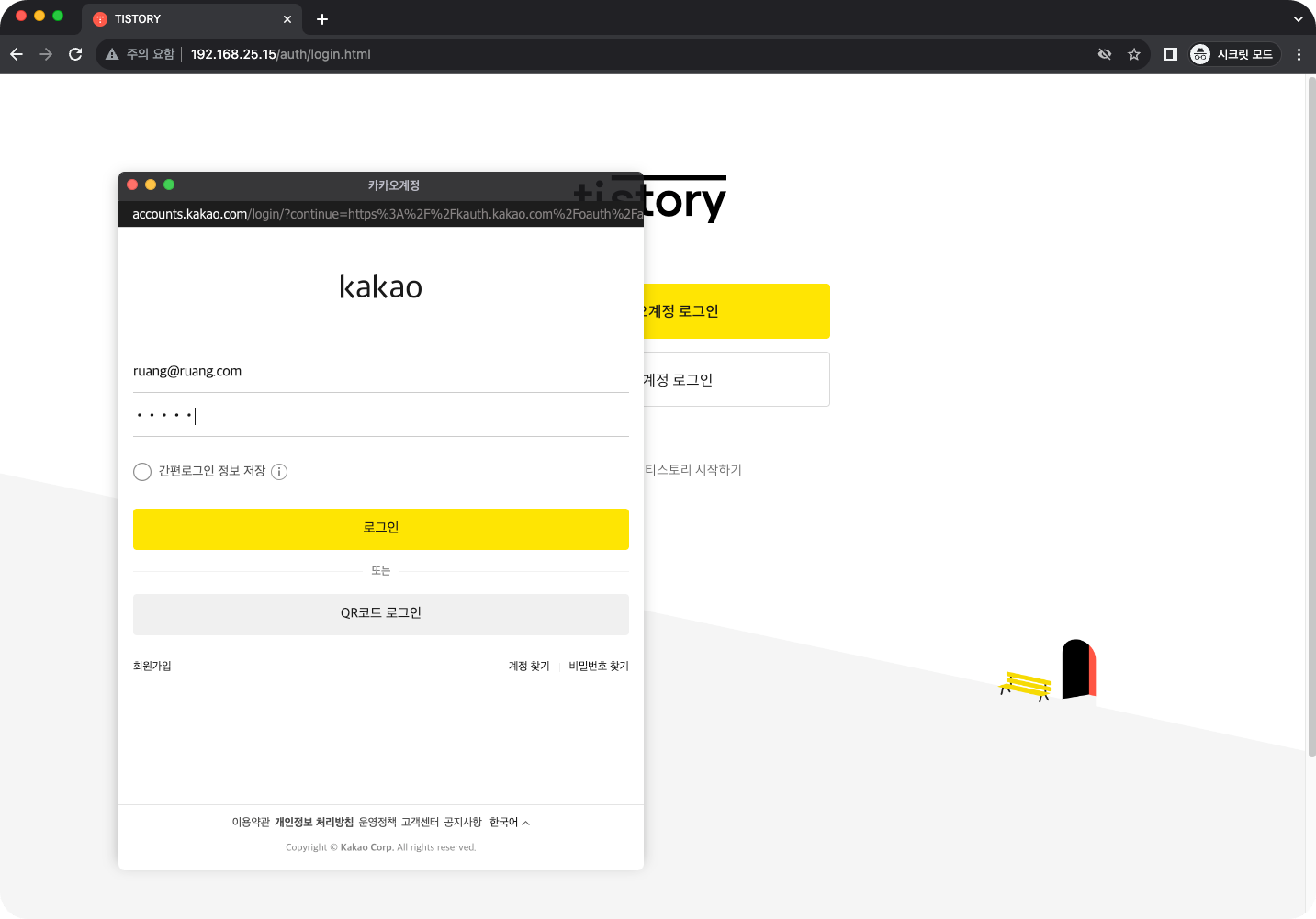This screenshot has height=919, width=1316.
Task: Open 운영정책 footer link
Action: pyautogui.click(x=377, y=823)
